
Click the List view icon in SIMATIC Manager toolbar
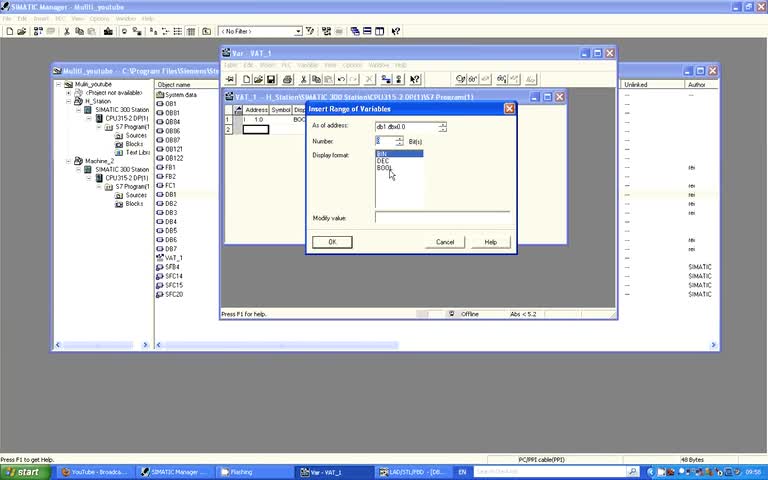(178, 31)
